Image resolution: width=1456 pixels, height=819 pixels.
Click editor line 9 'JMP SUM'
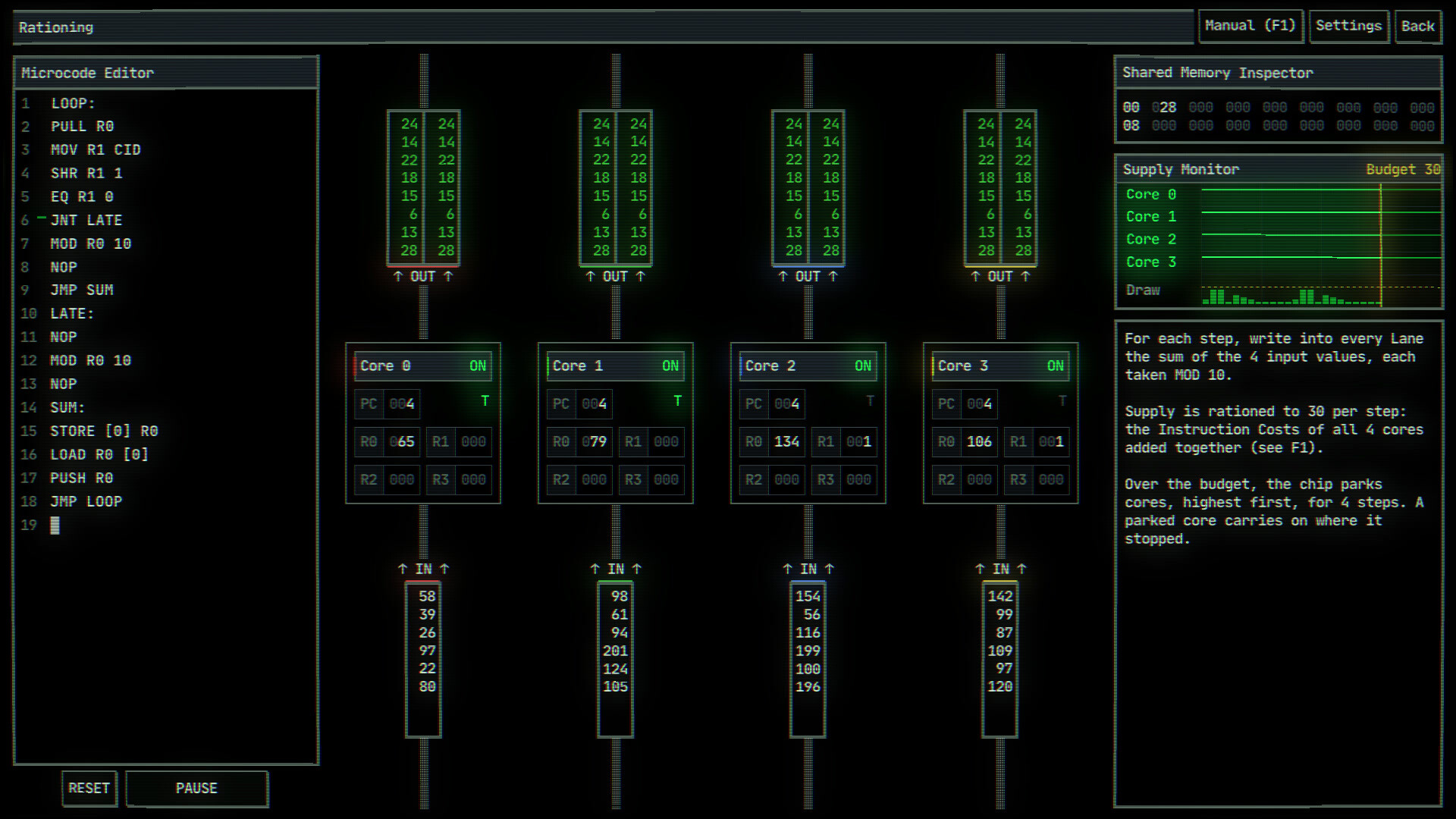(x=82, y=290)
